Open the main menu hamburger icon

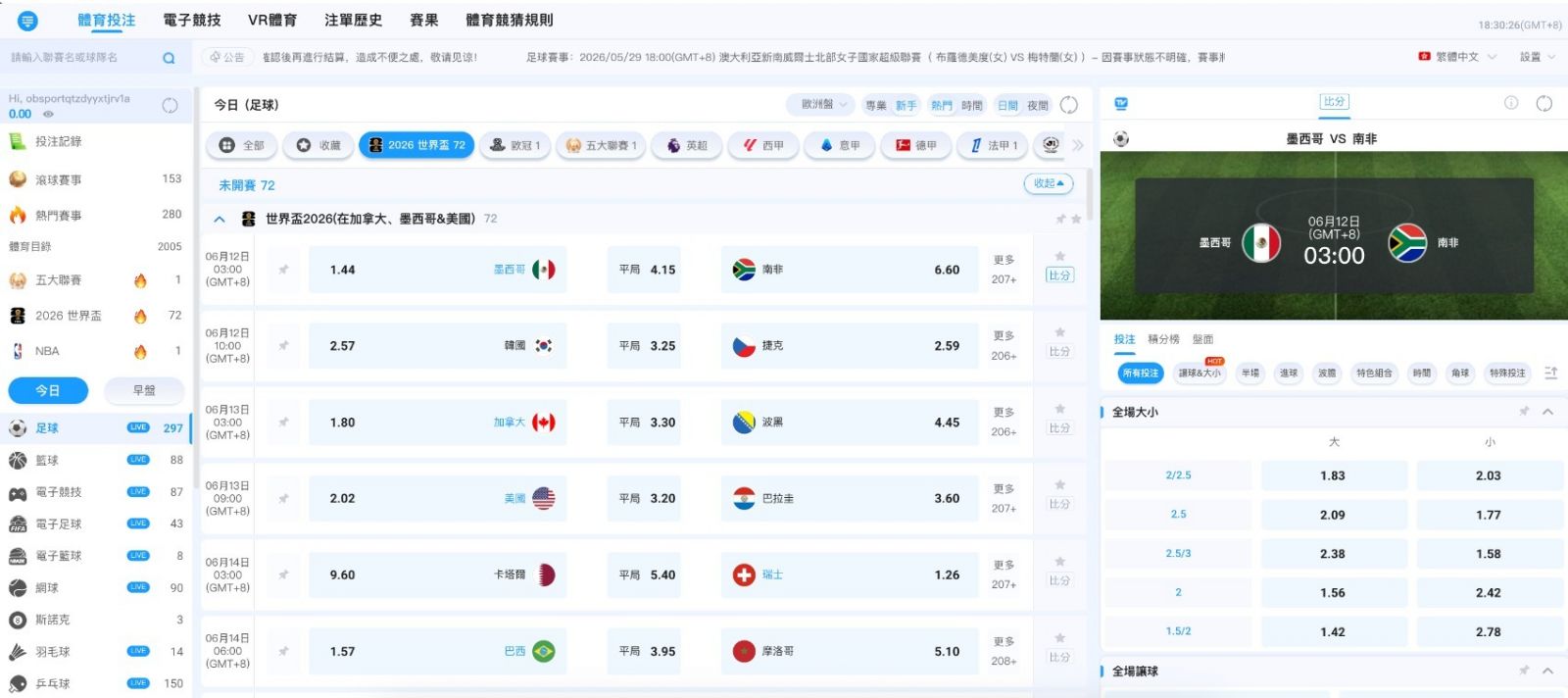(x=27, y=21)
